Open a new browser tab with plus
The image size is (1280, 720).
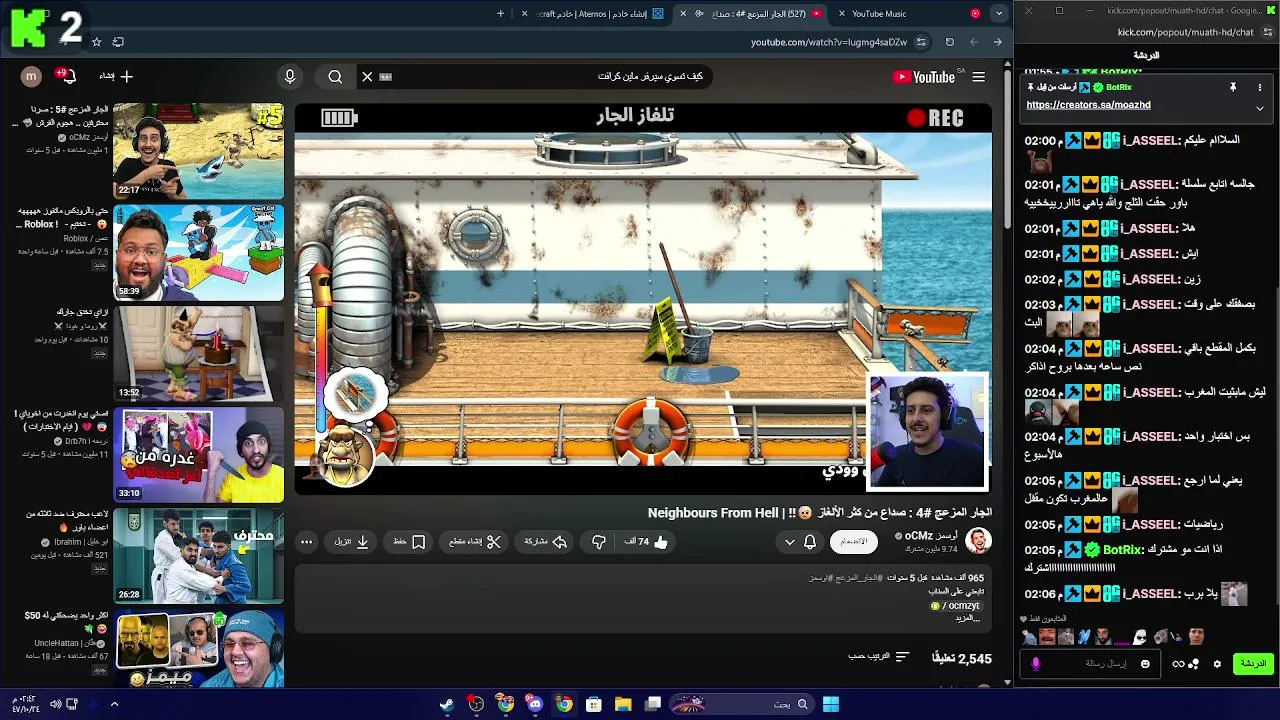pos(501,14)
